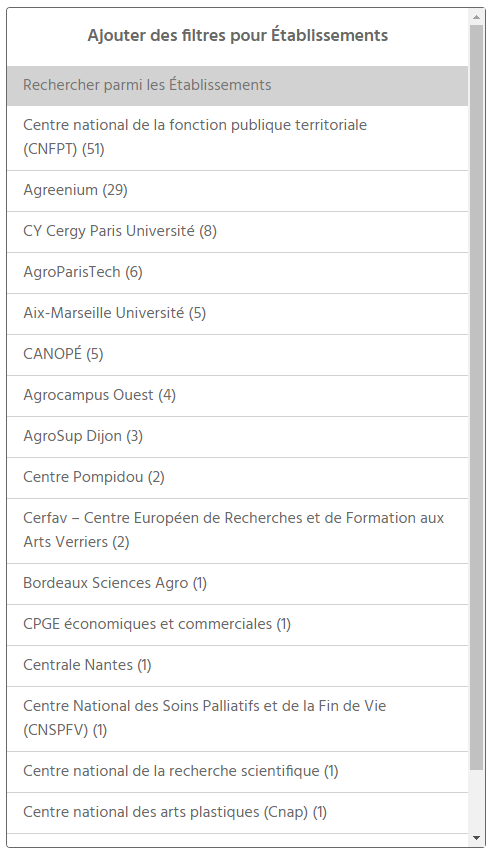Click the search field for Établissements
The height and width of the screenshot is (853, 493).
(x=237, y=85)
